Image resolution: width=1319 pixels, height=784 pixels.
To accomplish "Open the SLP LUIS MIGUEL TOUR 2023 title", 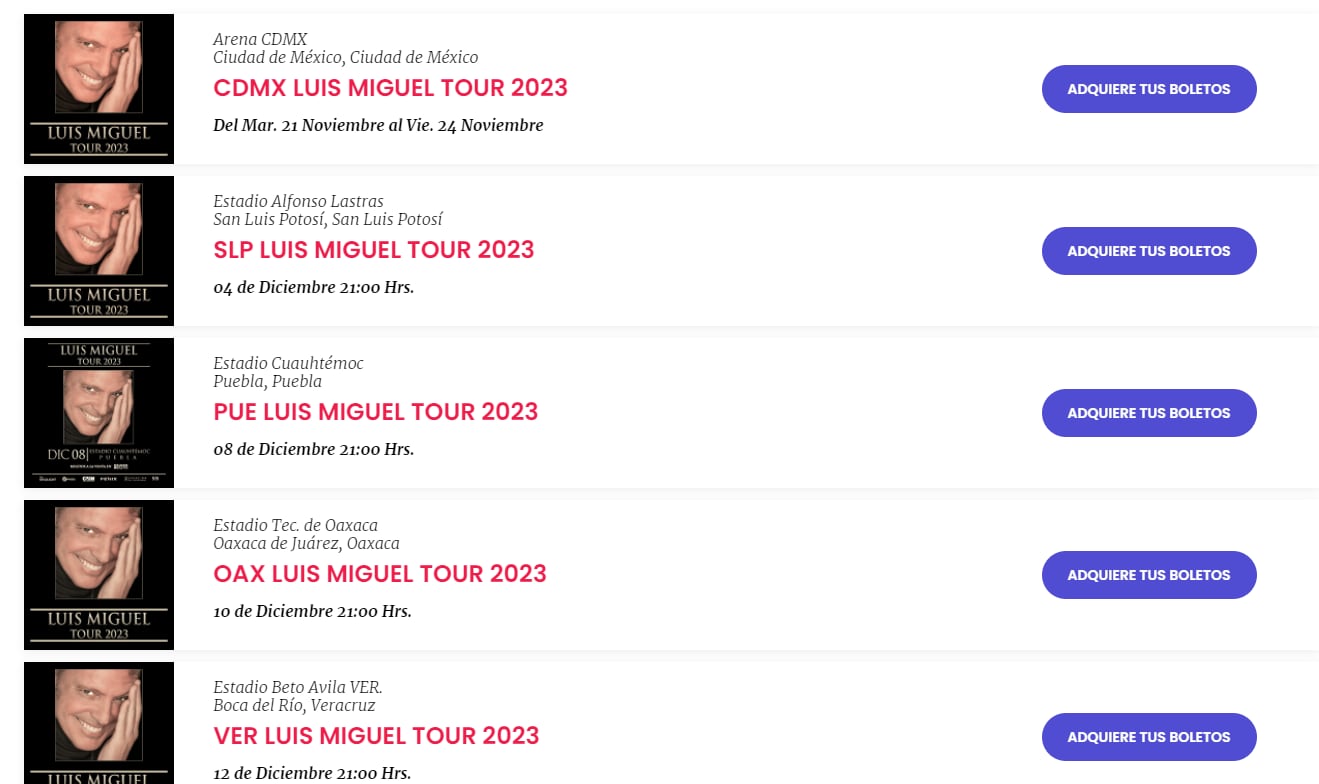I will pyautogui.click(x=373, y=250).
